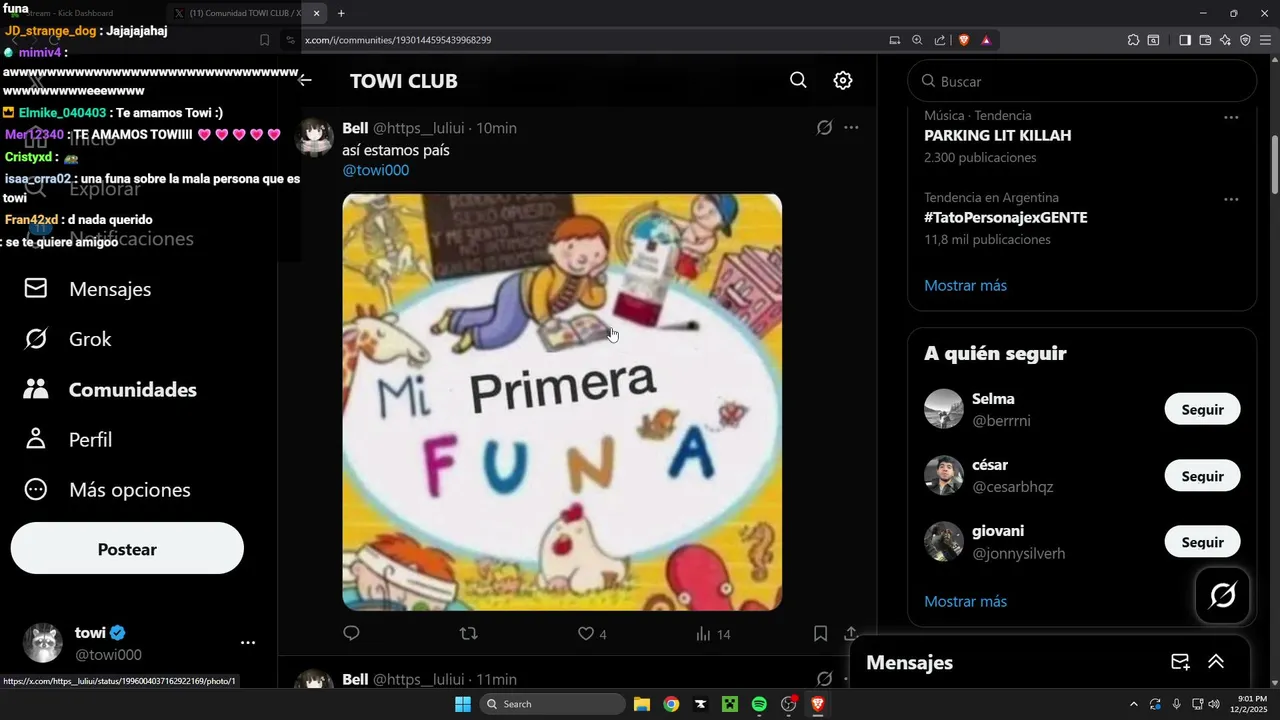Share Bell's post via share icon
1280x720 pixels.
point(851,633)
